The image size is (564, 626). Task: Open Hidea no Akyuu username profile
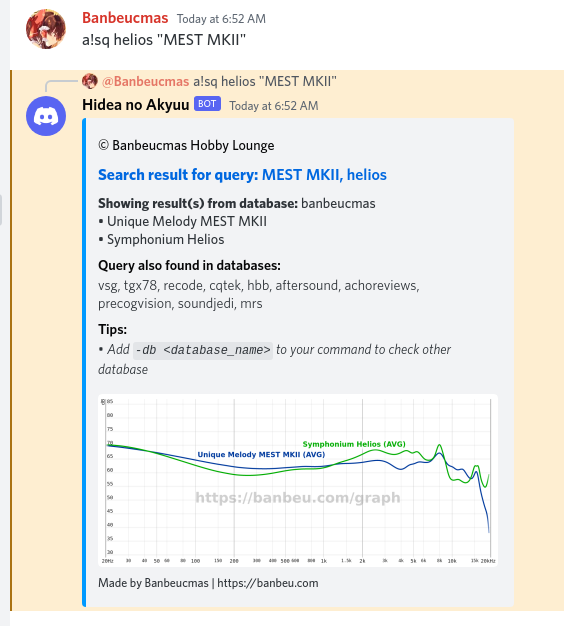136,105
